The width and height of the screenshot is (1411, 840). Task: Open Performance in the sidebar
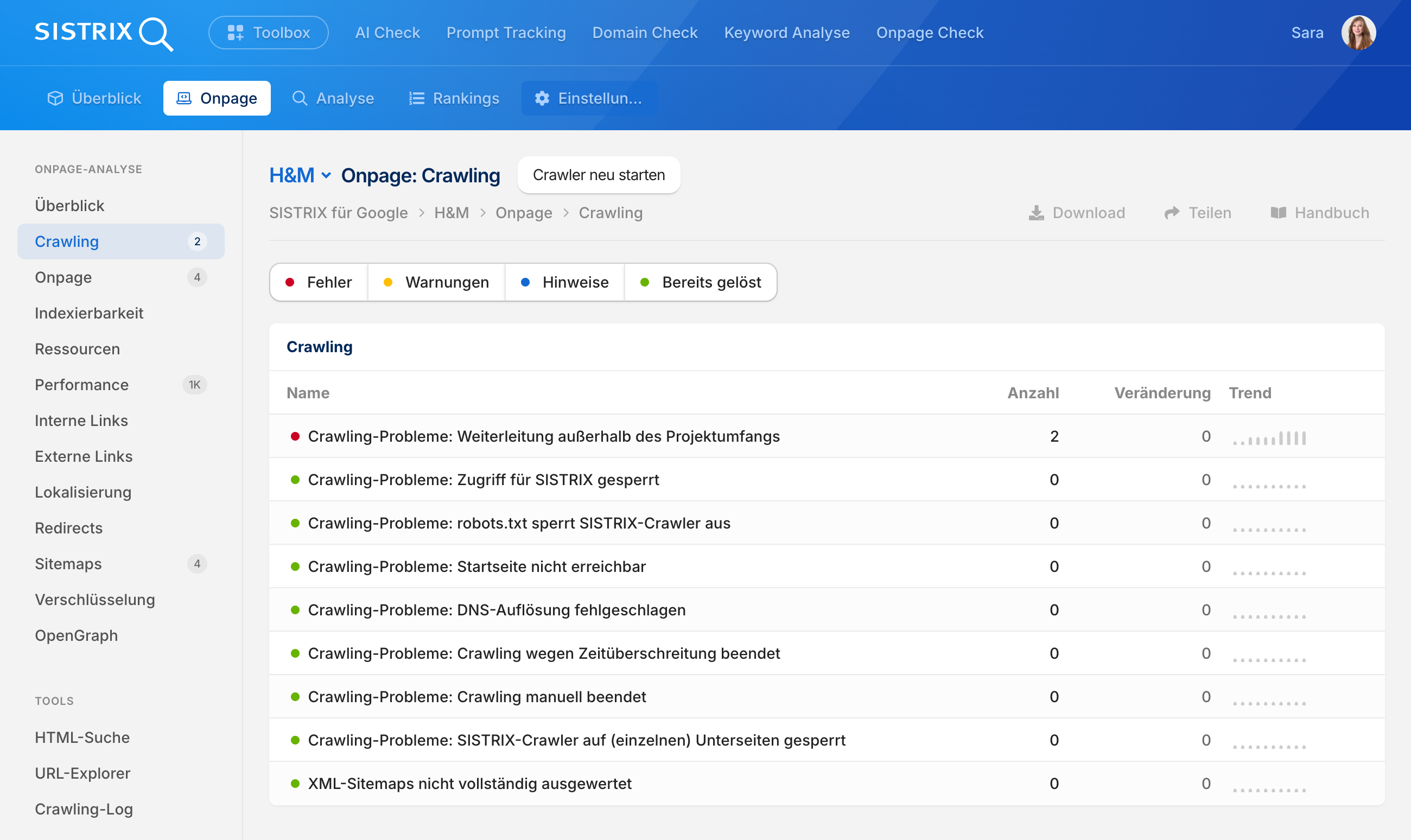121,385
